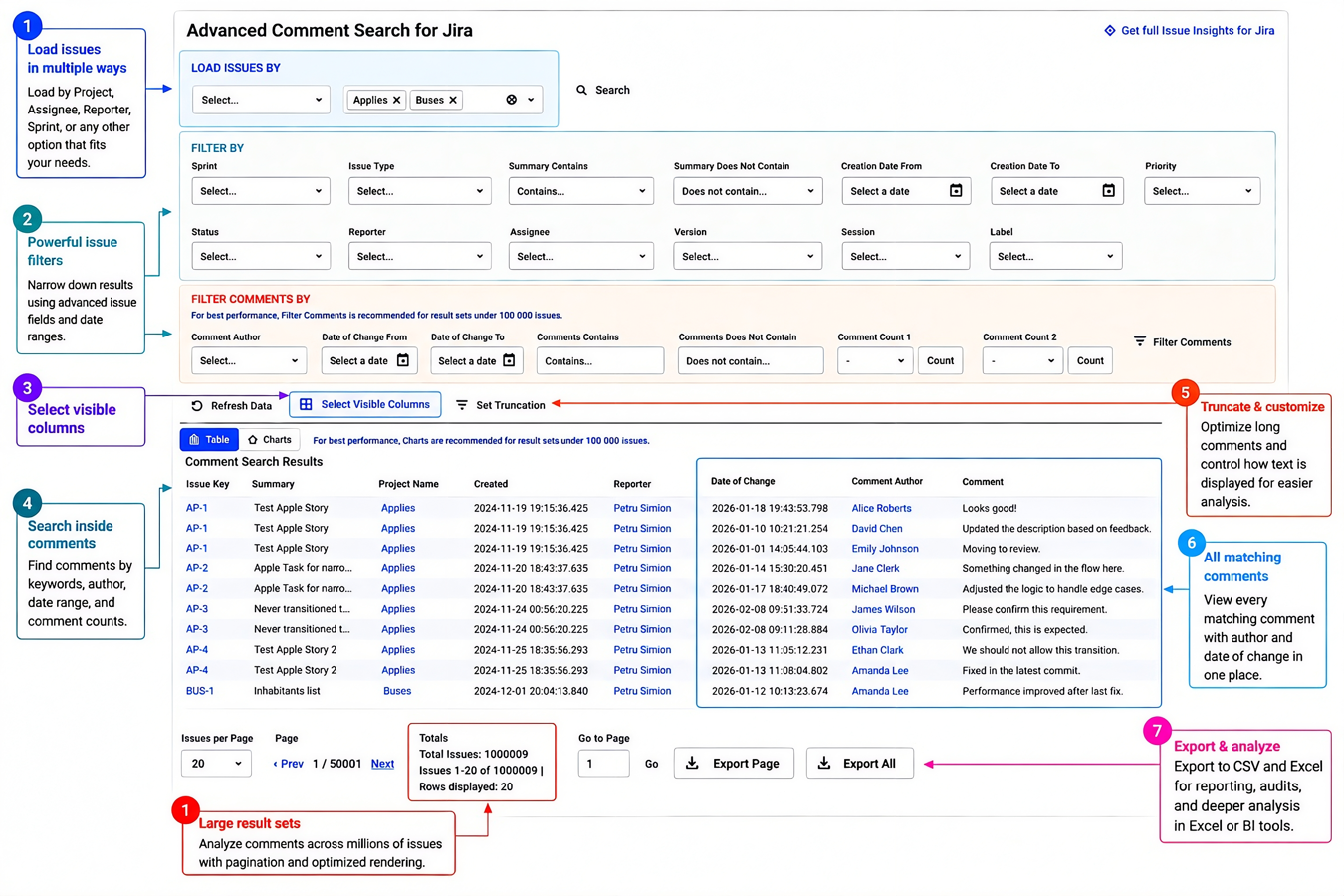Open comment author Michael Brown link

(x=885, y=589)
